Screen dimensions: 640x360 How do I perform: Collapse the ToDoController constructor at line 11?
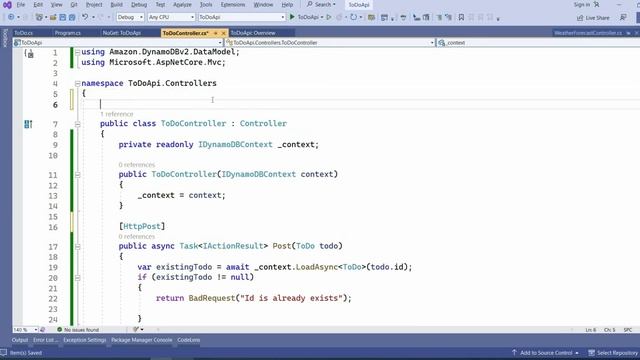tap(77, 175)
